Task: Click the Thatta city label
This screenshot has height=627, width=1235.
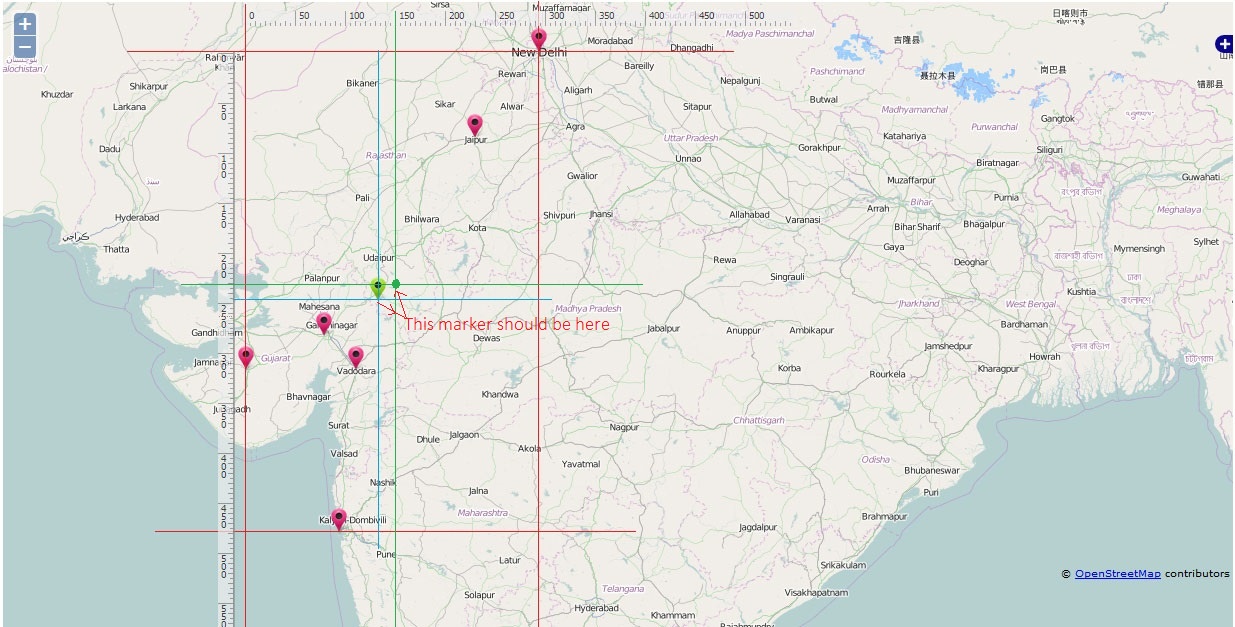Action: coord(116,249)
